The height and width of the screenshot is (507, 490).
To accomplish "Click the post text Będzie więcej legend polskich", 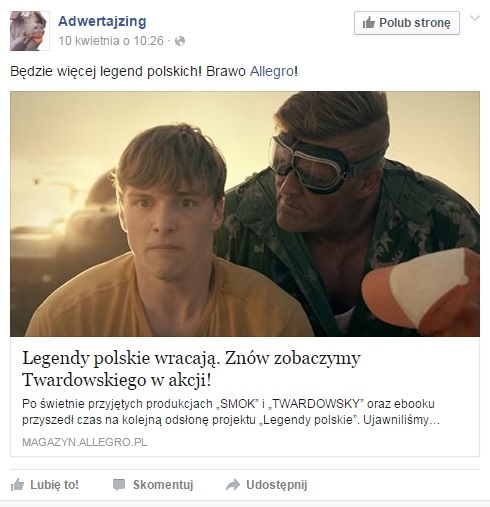I will tap(106, 71).
